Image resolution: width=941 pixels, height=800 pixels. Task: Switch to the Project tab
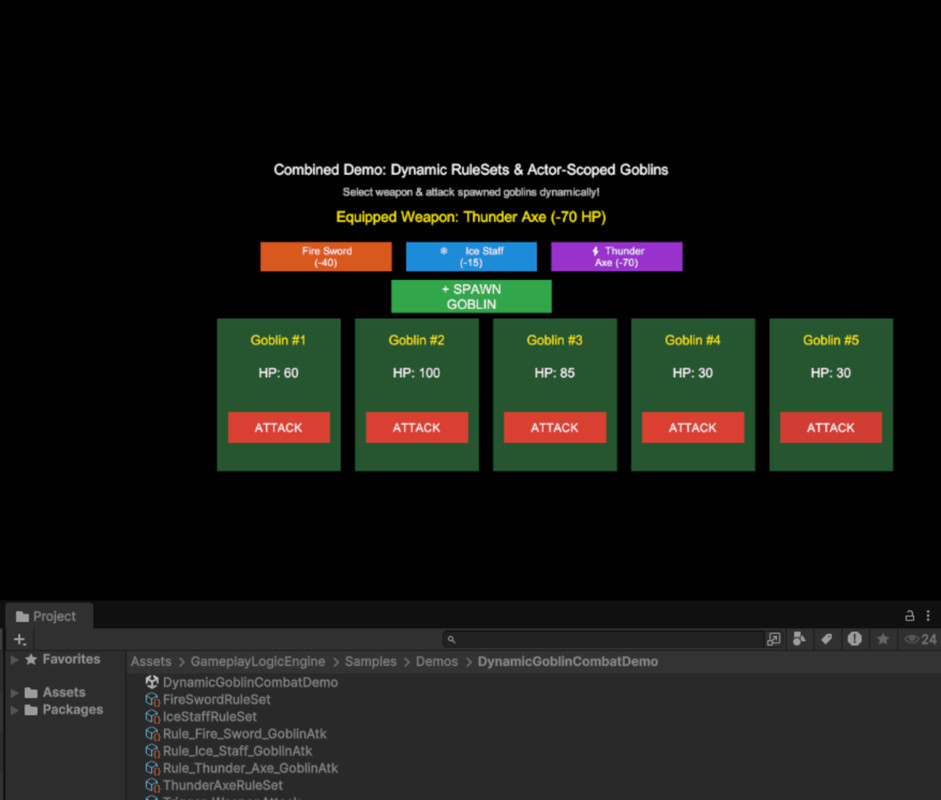49,616
